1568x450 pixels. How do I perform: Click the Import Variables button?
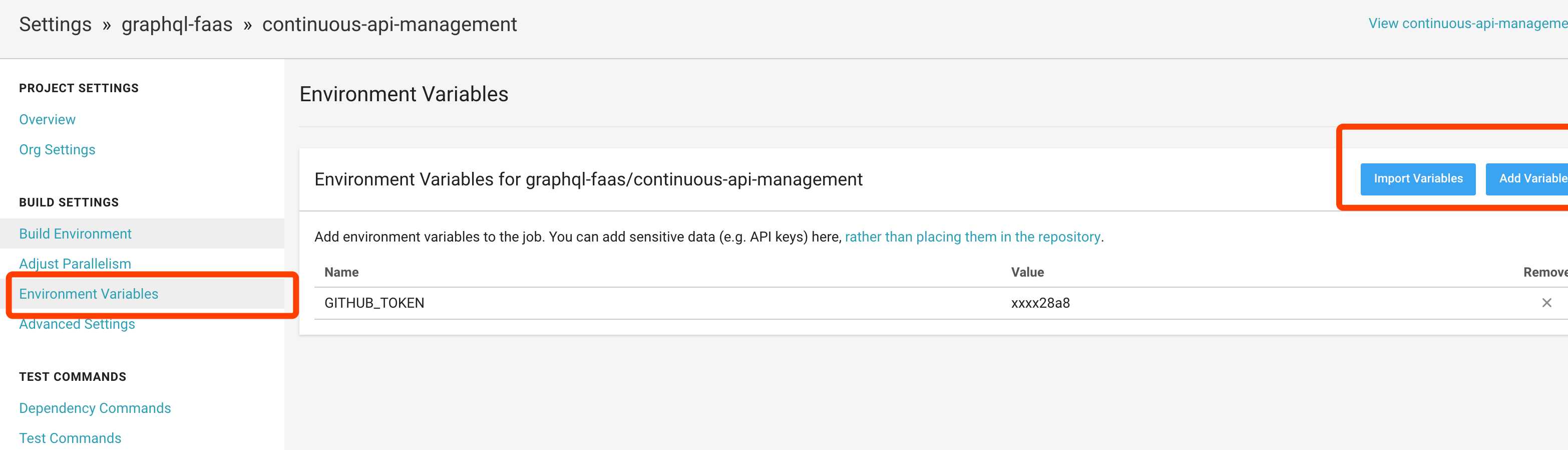(1418, 179)
